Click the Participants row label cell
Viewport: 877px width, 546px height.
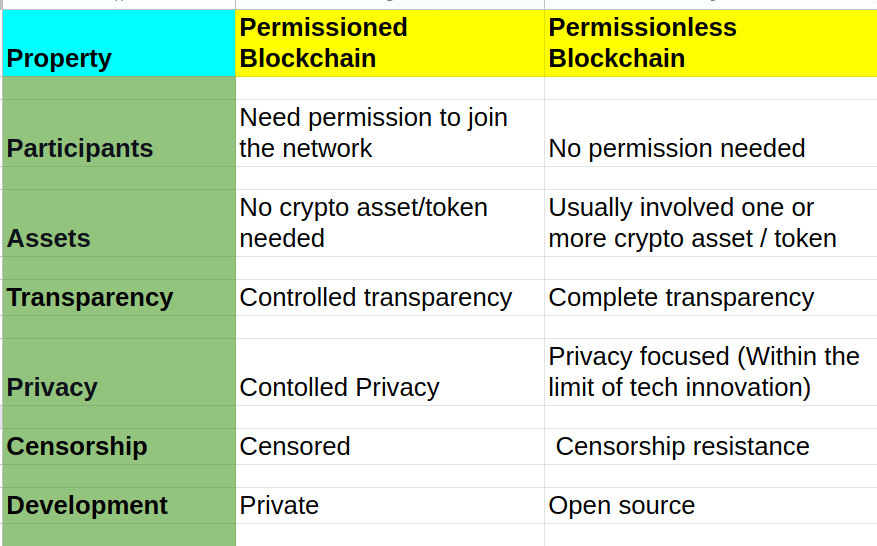(x=119, y=133)
